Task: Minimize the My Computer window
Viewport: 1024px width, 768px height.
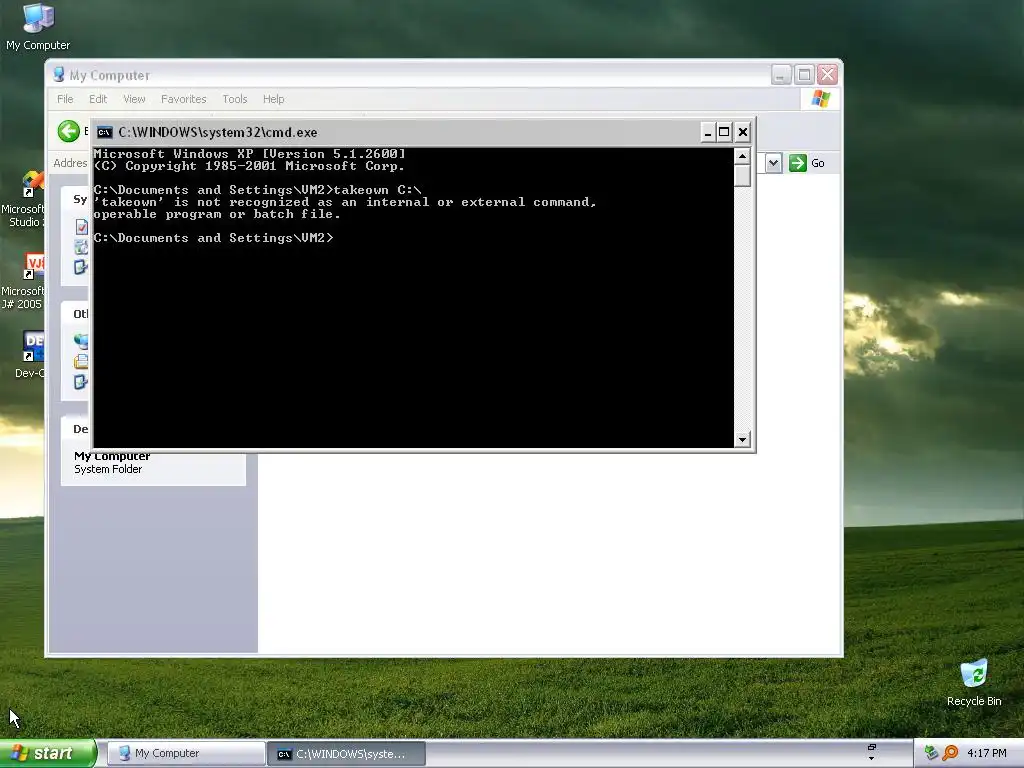Action: pyautogui.click(x=781, y=75)
